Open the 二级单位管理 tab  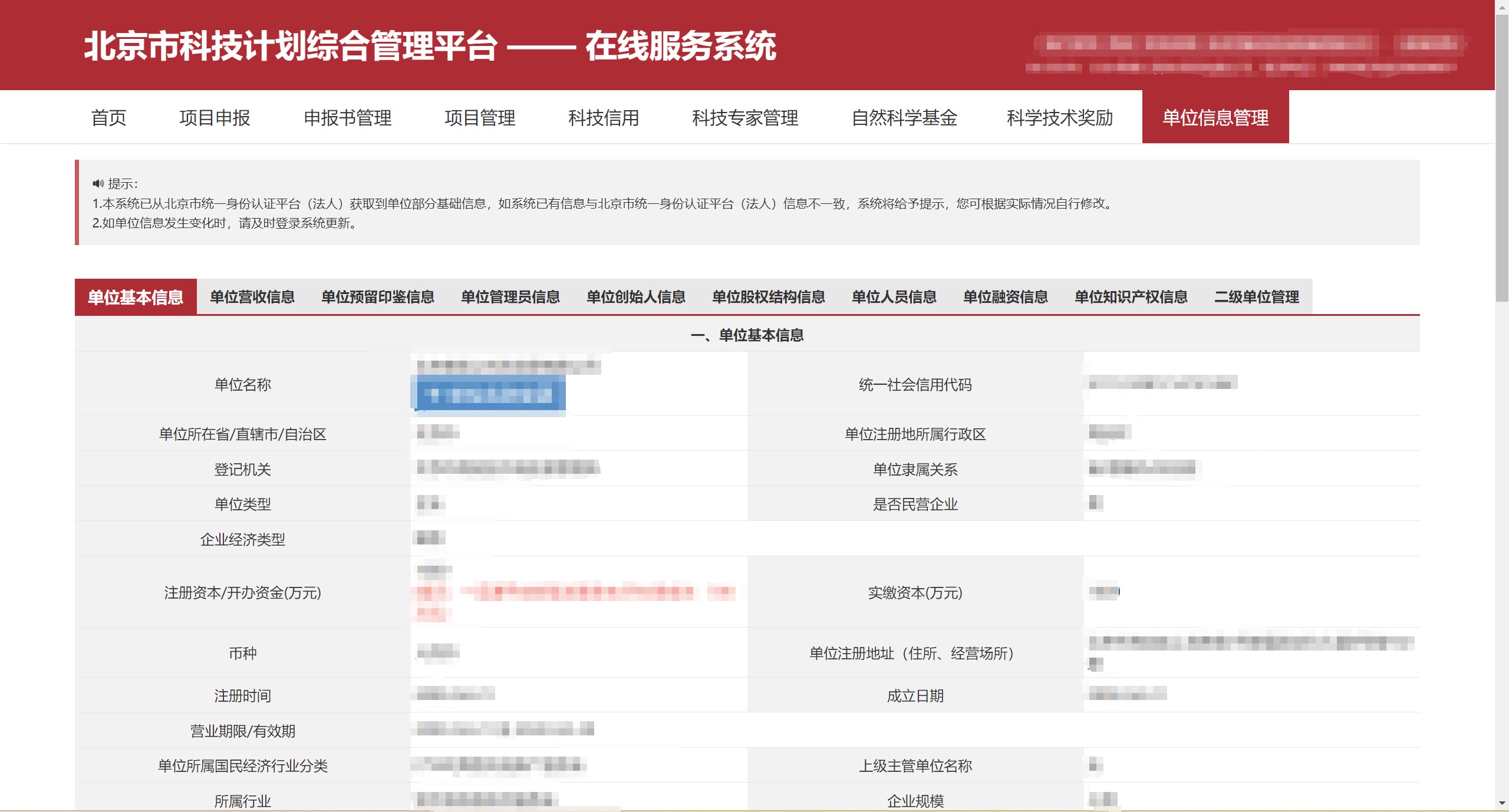1257,297
